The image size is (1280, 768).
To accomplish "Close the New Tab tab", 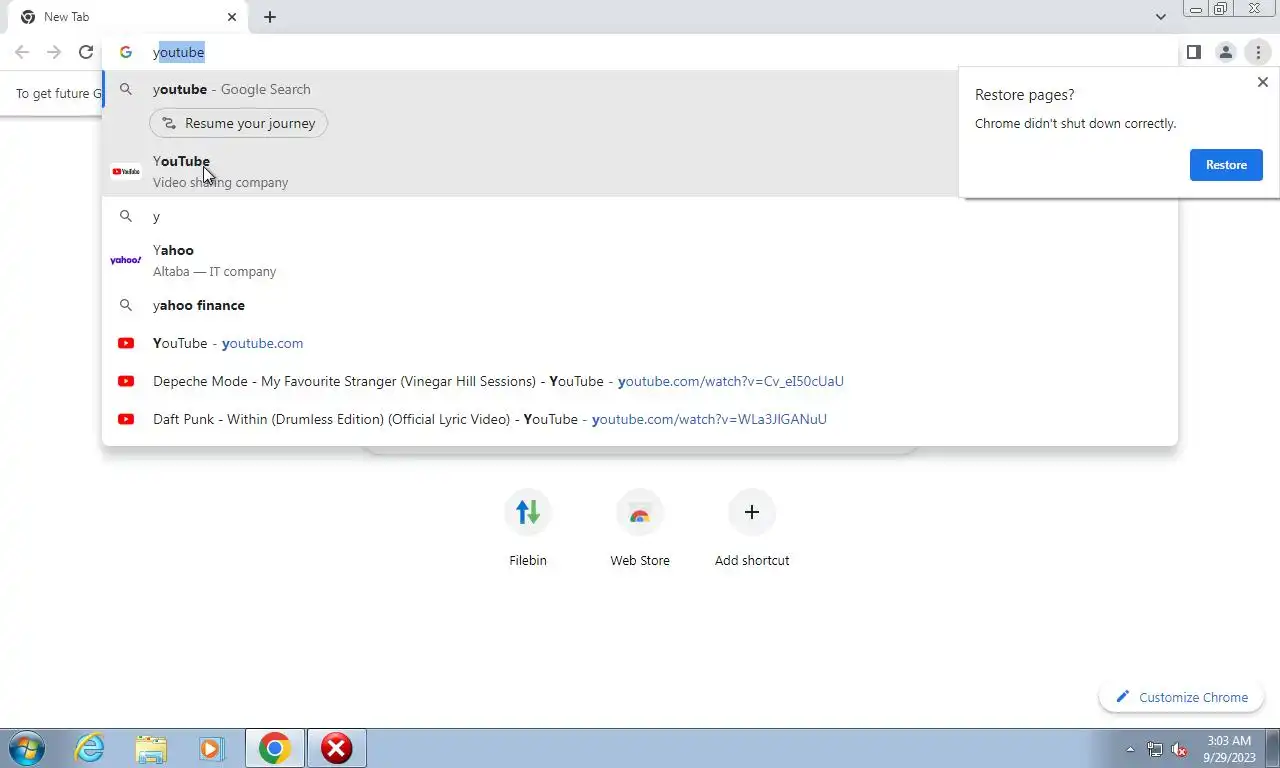I will [232, 17].
